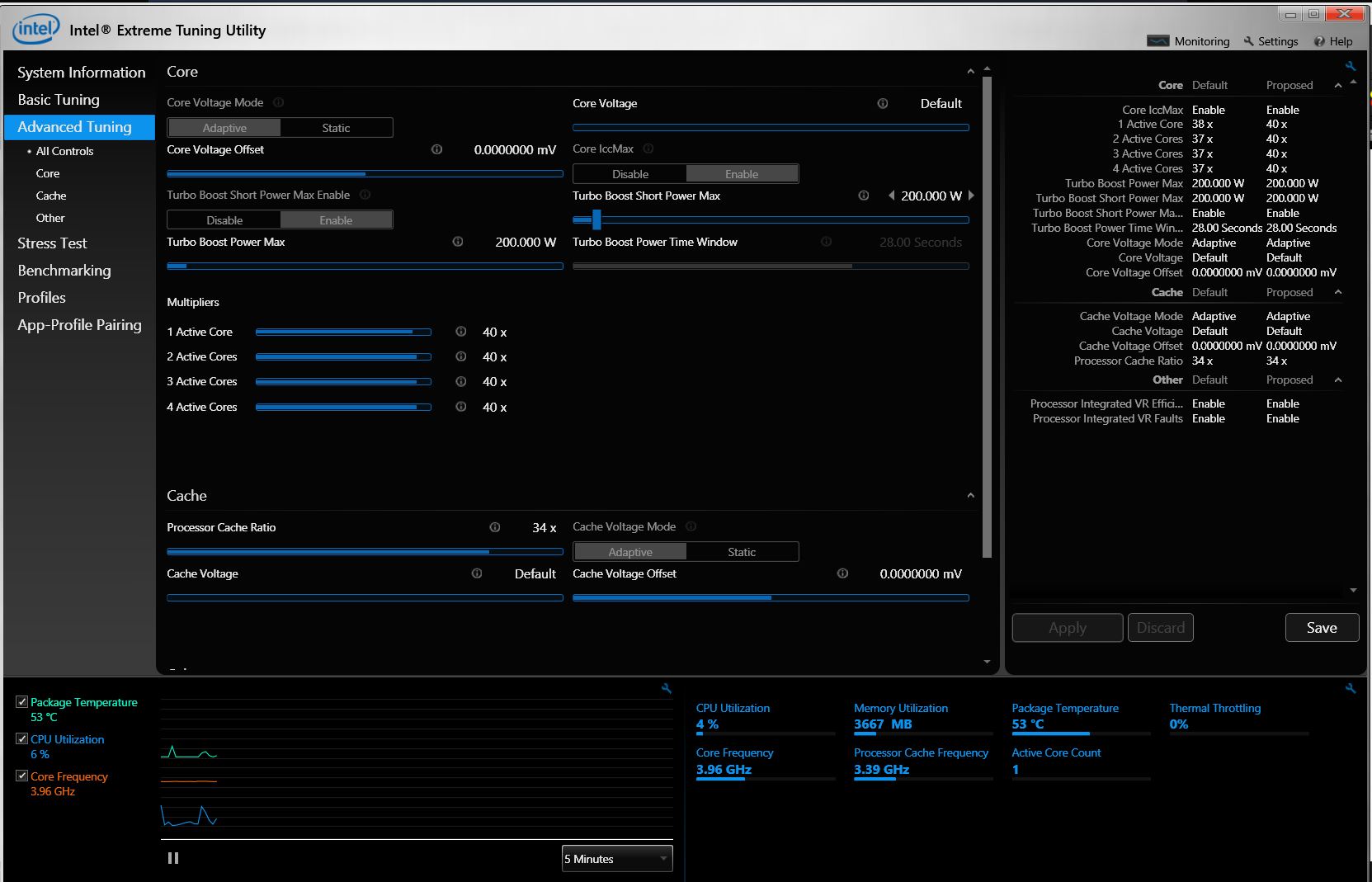The width and height of the screenshot is (1372, 882).
Task: Open the Benchmarking section
Action: pyautogui.click(x=64, y=271)
